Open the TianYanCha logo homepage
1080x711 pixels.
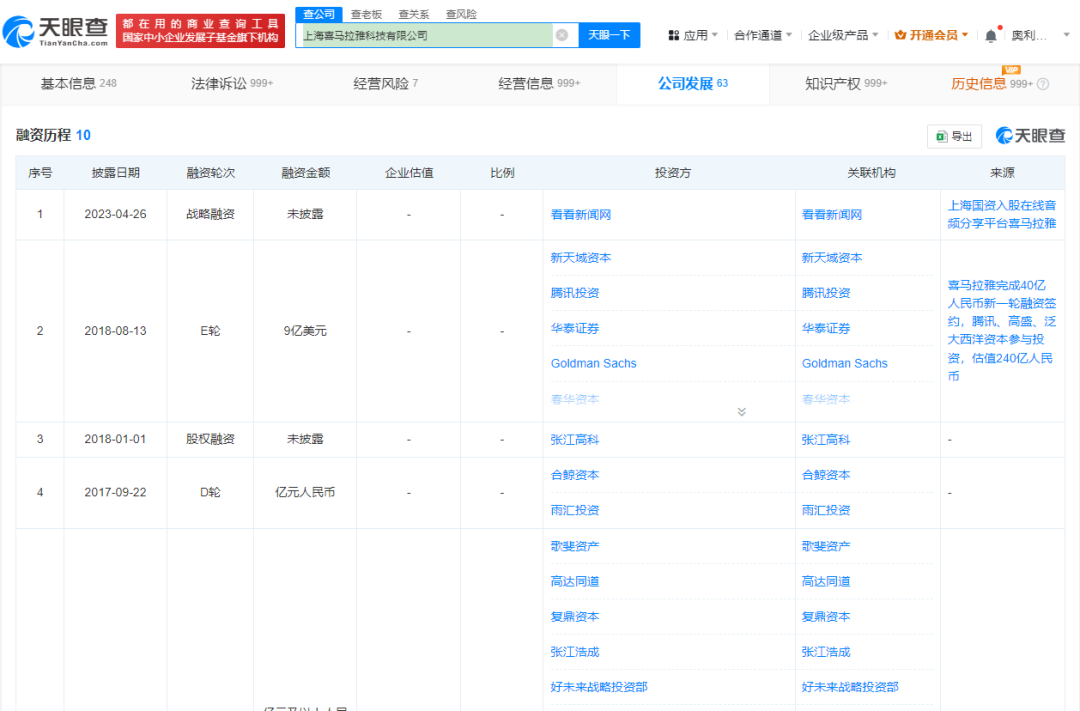coord(56,32)
